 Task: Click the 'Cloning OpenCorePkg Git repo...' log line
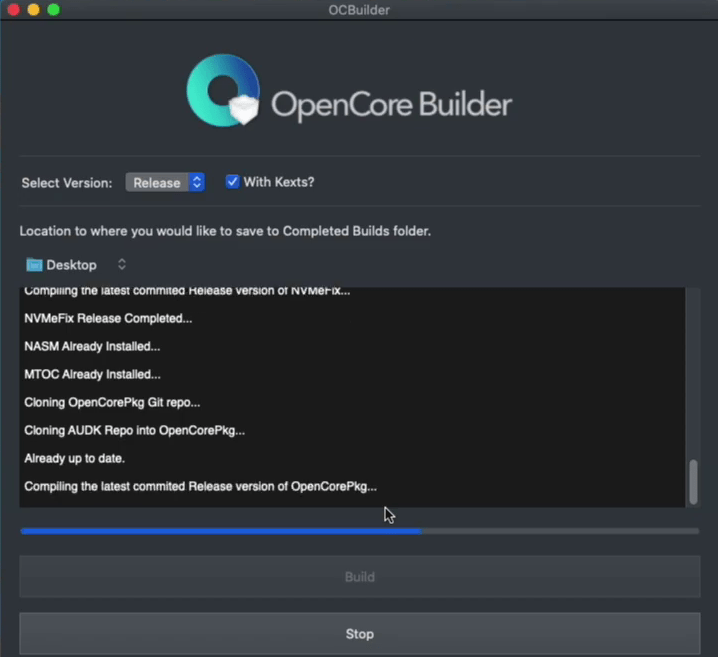coord(112,402)
